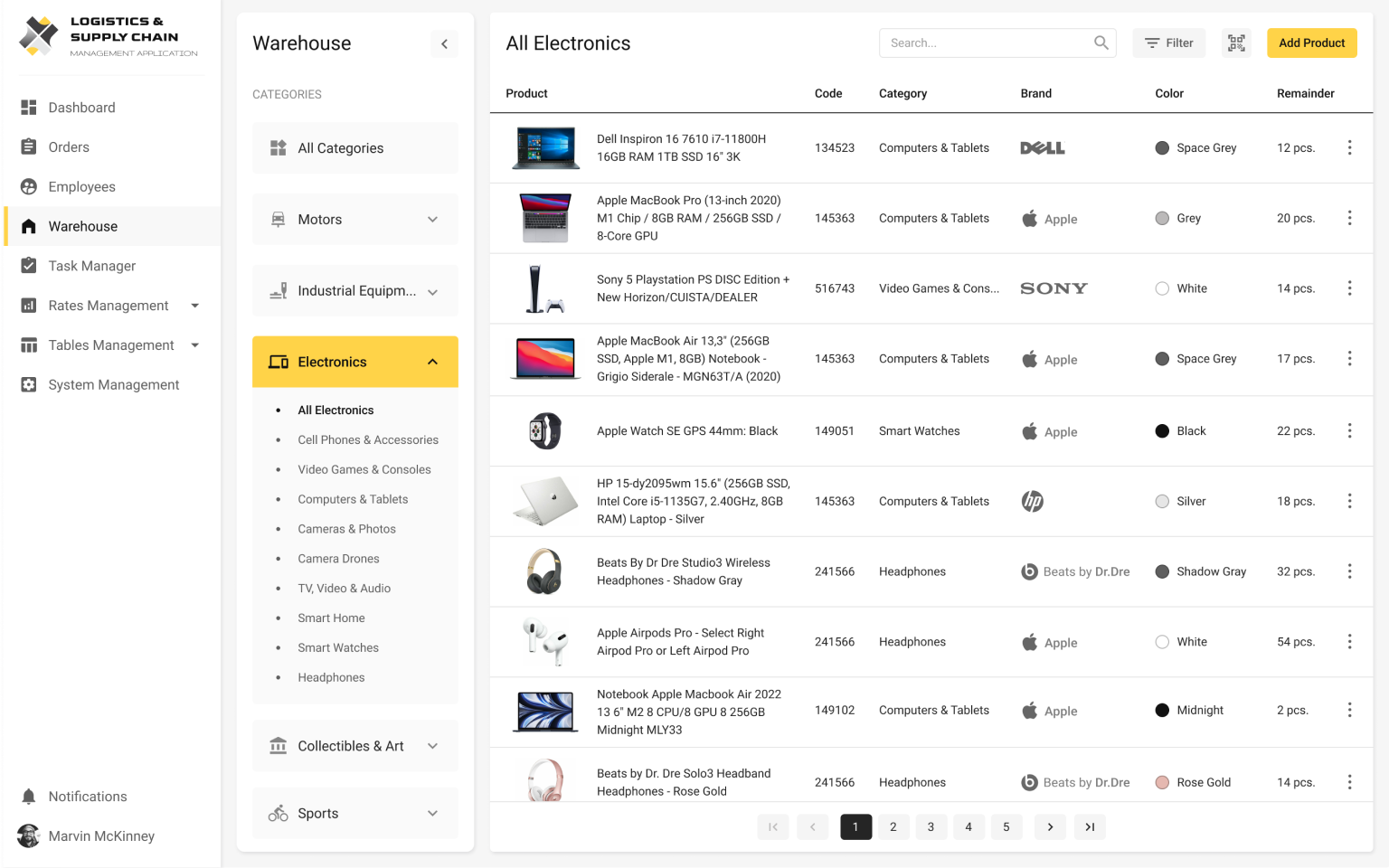Viewport: 1389px width, 868px height.
Task: Select Smart Watches subcategory
Action: click(338, 648)
